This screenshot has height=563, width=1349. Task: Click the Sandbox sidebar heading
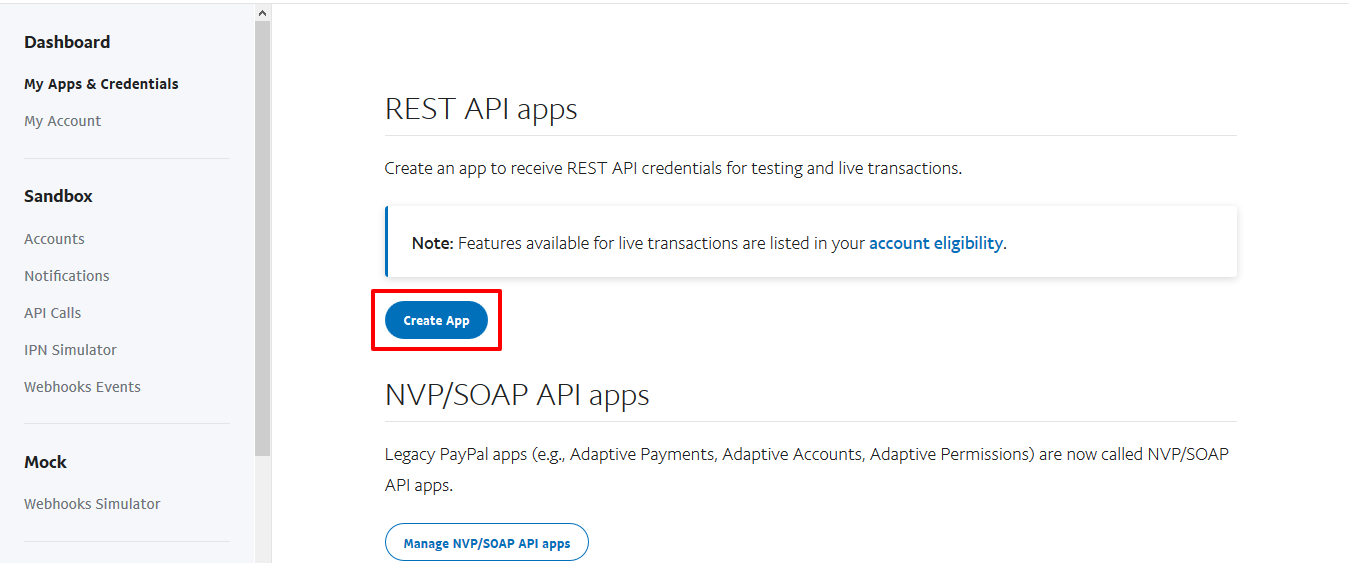pos(58,196)
